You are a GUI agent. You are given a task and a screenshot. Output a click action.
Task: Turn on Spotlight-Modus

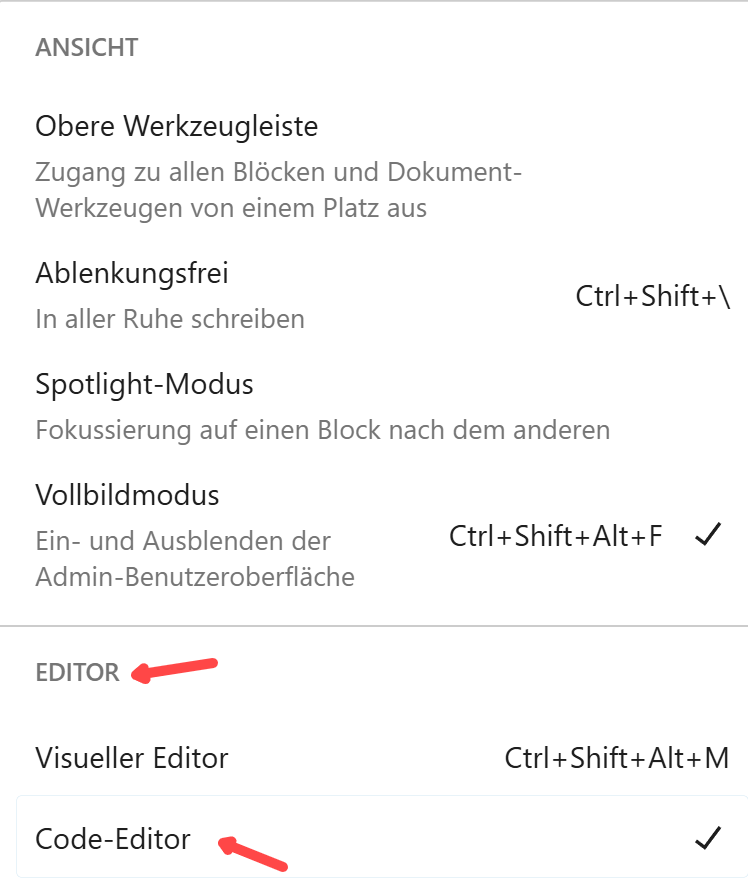point(144,384)
